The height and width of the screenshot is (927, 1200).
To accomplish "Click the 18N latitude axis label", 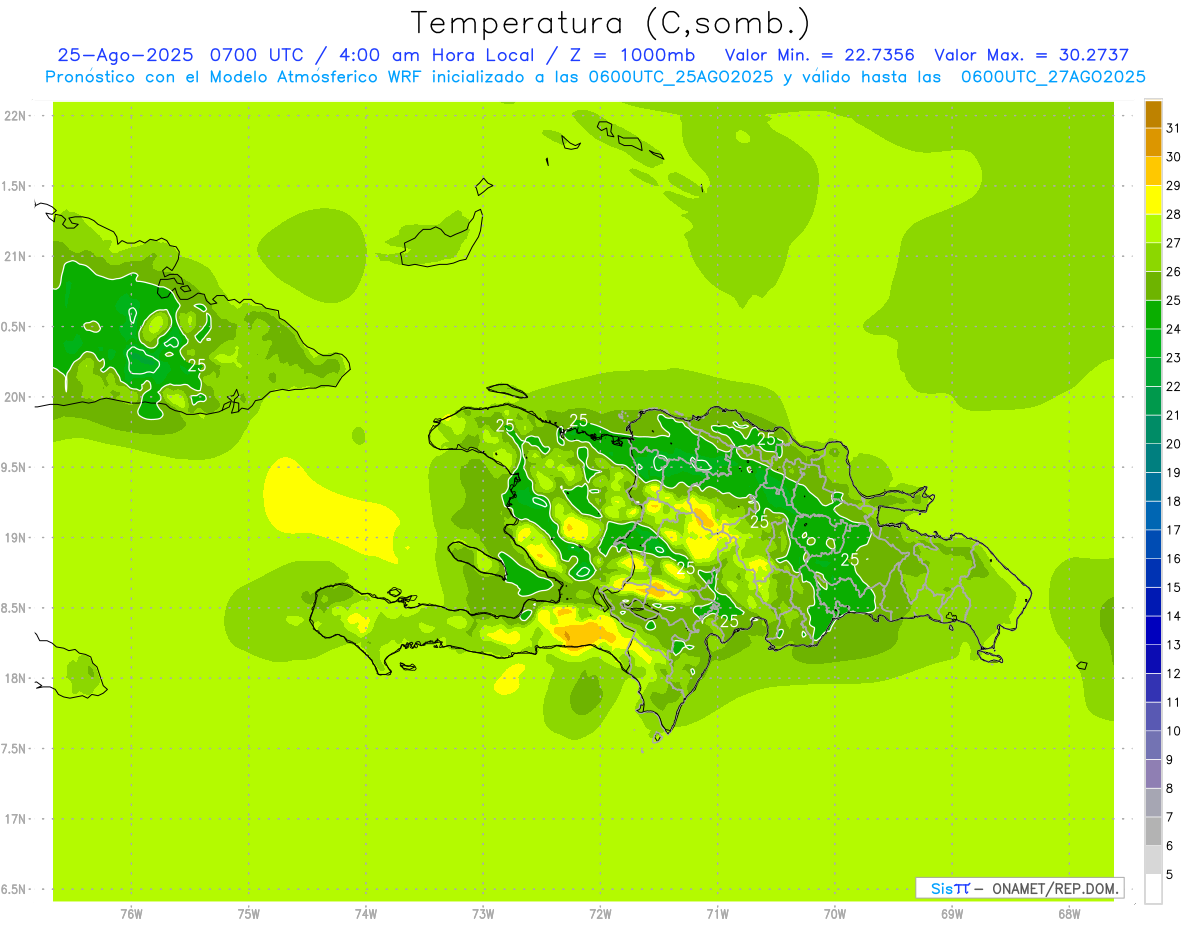I will tap(15, 678).
